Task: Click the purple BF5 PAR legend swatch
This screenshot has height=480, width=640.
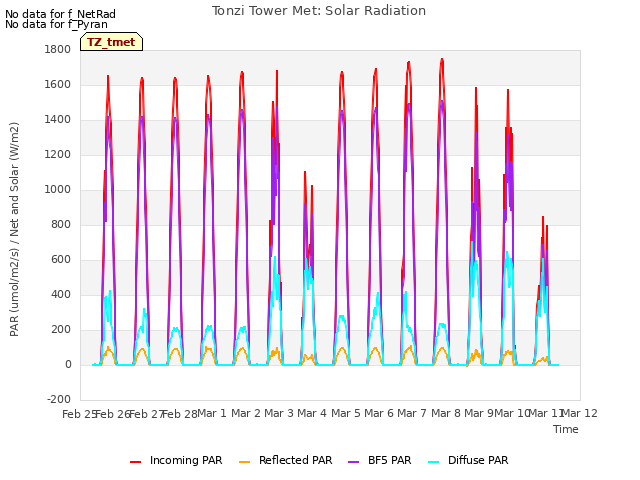Action: (353, 461)
